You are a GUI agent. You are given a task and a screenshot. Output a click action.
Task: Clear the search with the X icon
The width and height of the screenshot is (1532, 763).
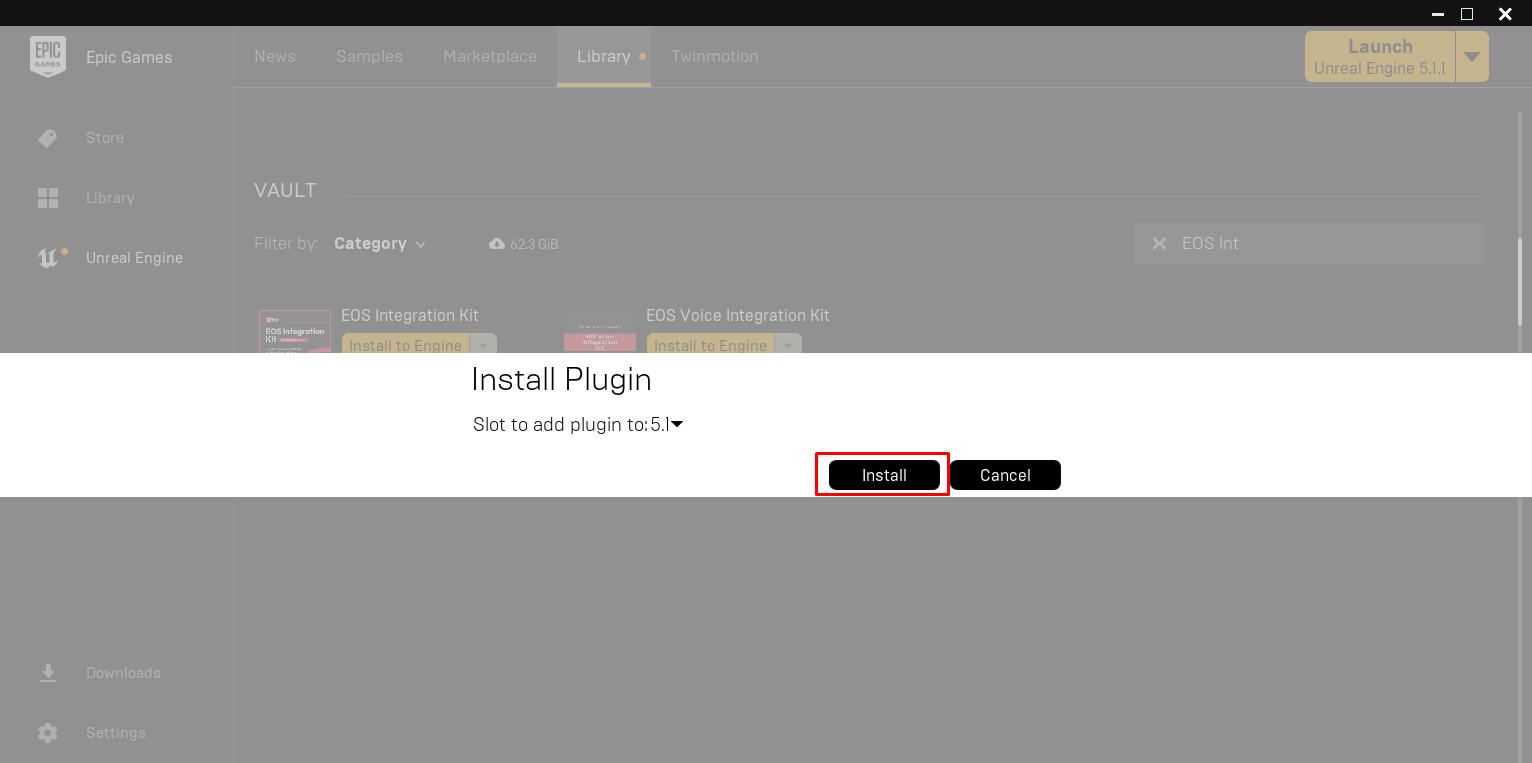[x=1159, y=244]
